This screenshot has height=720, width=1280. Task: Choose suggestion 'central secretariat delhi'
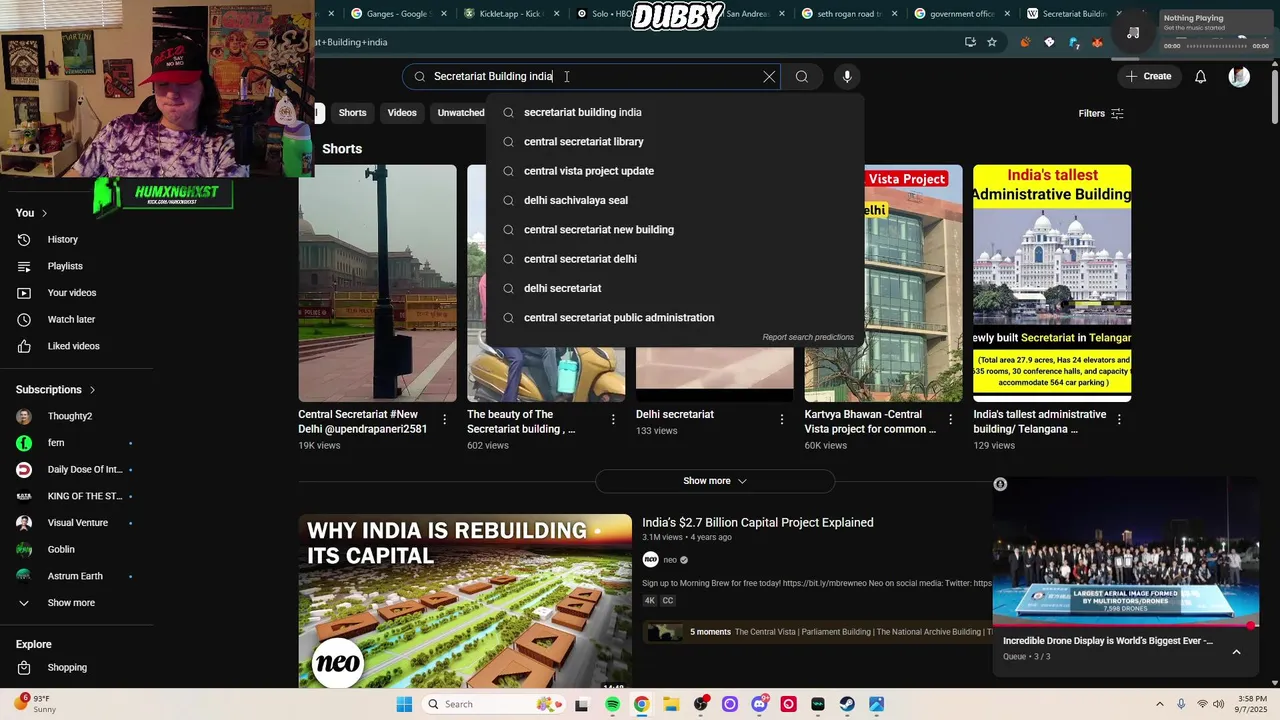pos(675,259)
